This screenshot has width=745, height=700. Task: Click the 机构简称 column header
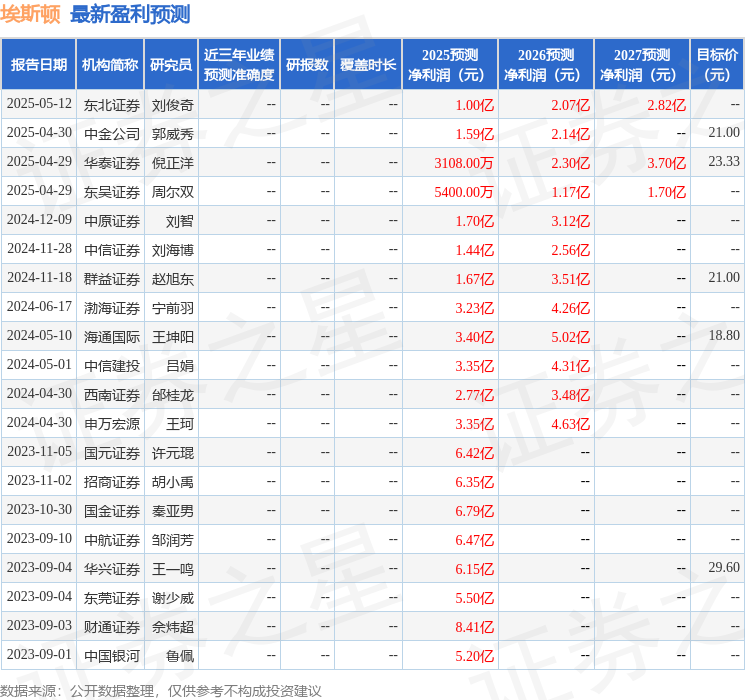[110, 65]
